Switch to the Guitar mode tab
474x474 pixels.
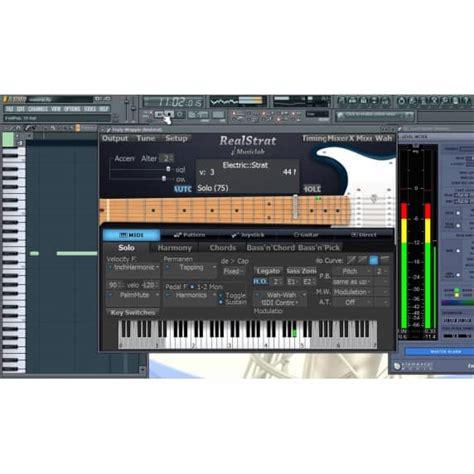pos(306,235)
